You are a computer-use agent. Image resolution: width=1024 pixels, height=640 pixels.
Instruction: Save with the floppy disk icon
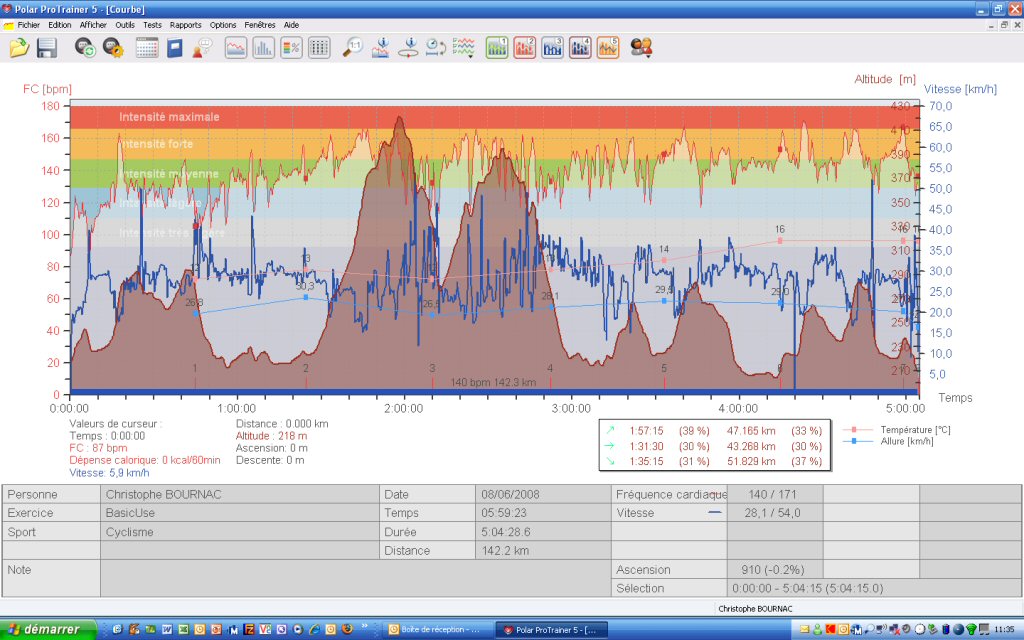coord(46,48)
